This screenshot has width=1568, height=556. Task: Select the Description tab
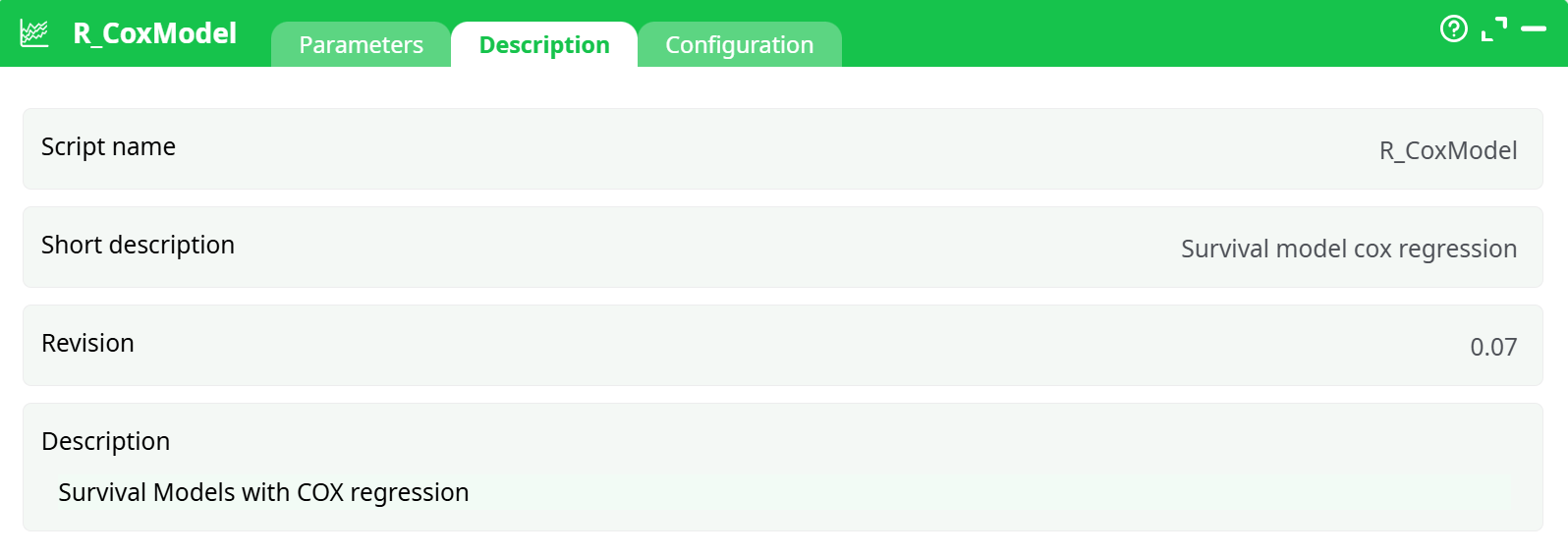tap(544, 45)
